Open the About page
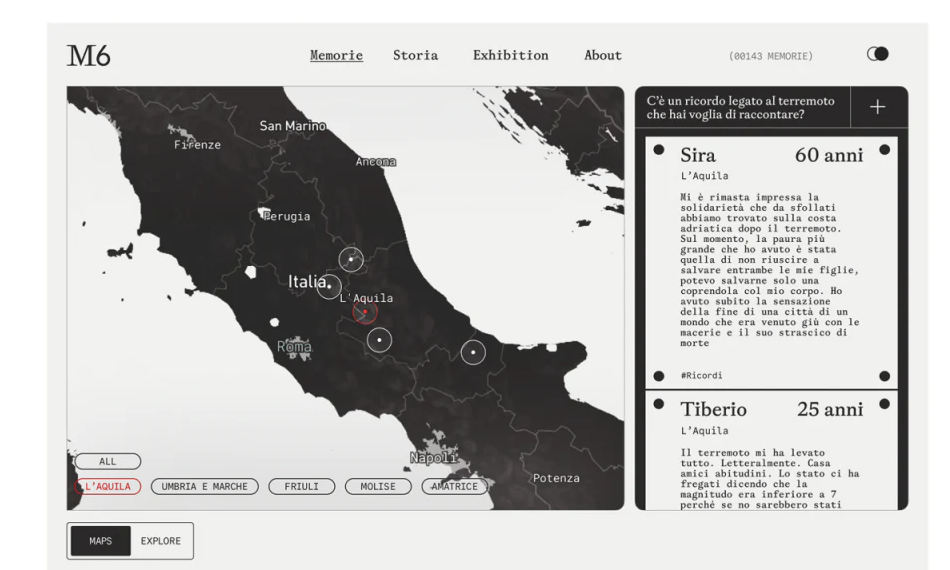950x570 pixels. (x=603, y=55)
